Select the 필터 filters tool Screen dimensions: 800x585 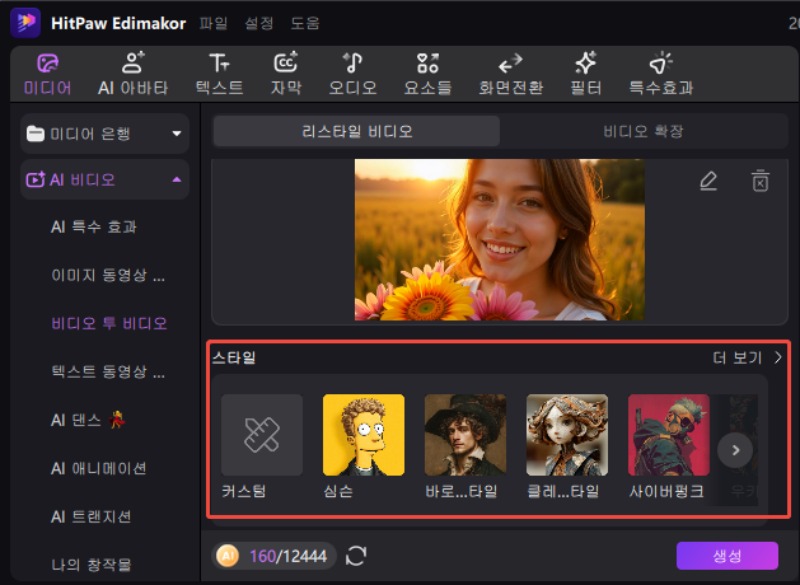point(586,73)
